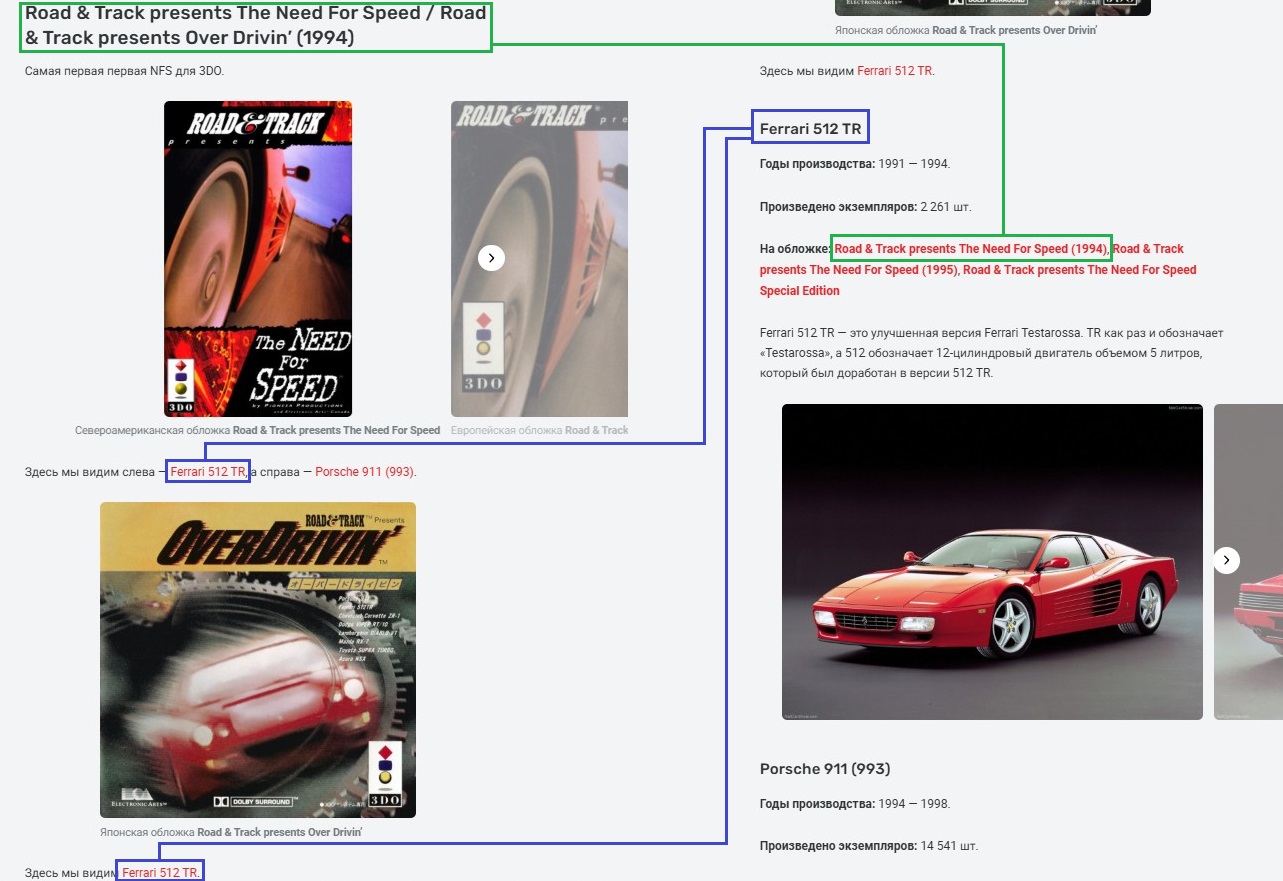
Task: Click next arrow in game cover gallery
Action: [x=491, y=258]
